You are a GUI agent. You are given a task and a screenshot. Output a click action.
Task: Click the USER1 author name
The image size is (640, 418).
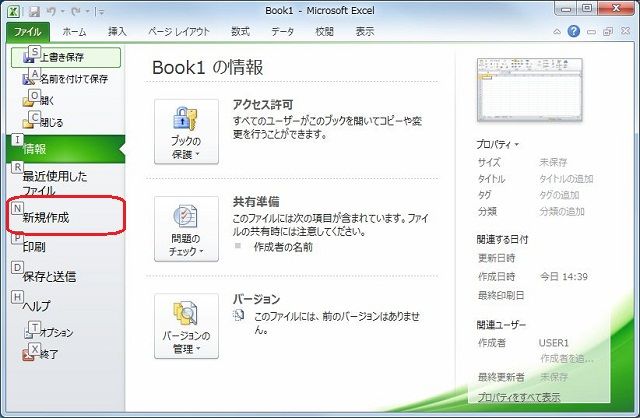click(553, 343)
